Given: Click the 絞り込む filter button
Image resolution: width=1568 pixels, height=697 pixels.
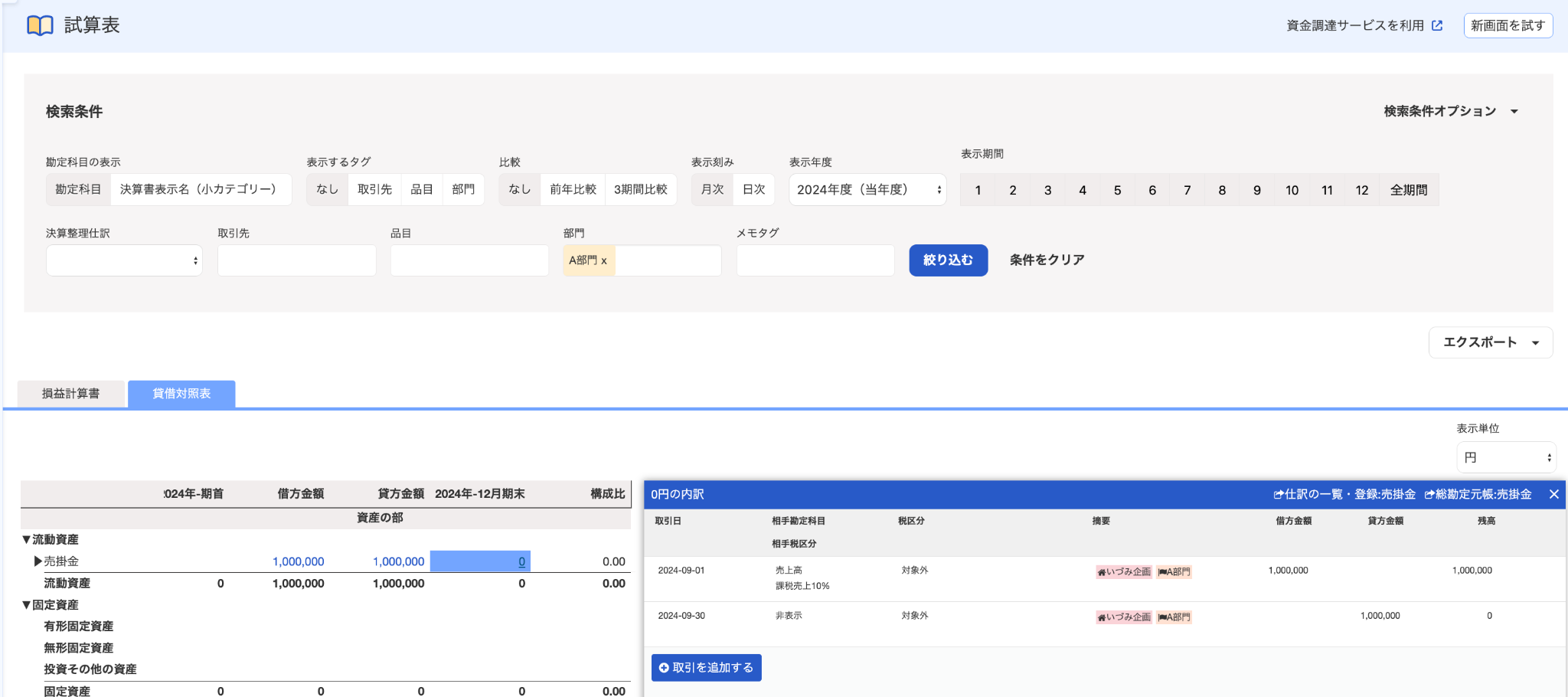Looking at the screenshot, I should point(948,260).
